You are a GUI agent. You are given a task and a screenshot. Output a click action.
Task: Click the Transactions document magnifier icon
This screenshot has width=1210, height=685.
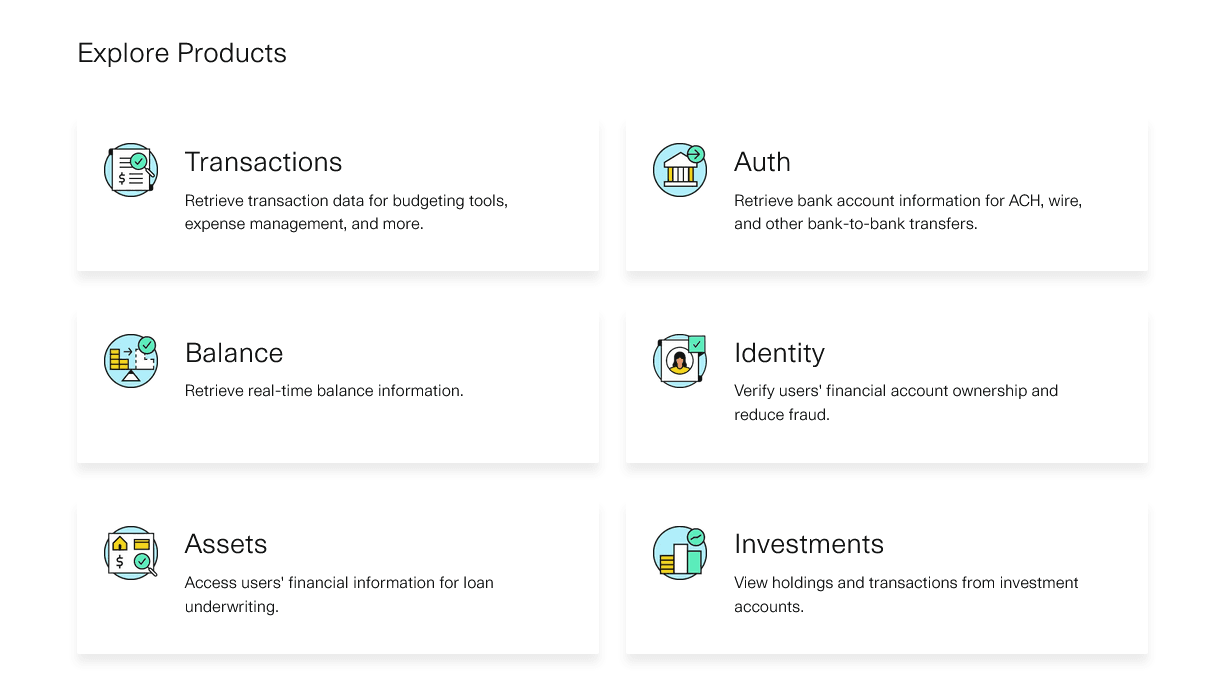(131, 169)
